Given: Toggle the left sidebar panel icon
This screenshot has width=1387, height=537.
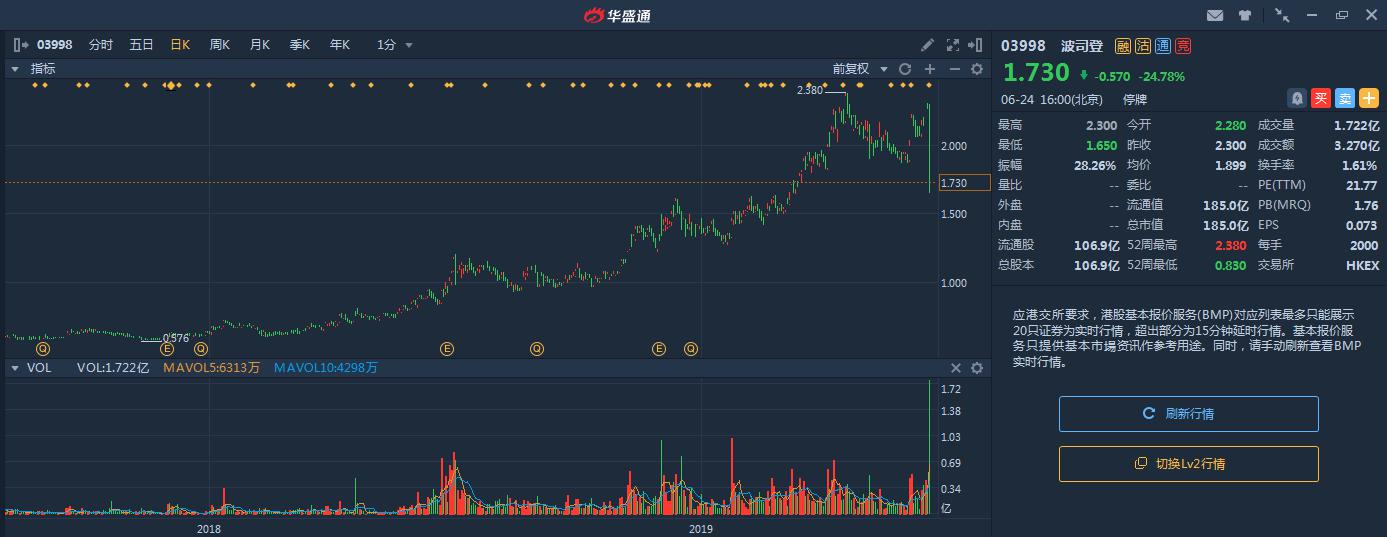Looking at the screenshot, I should pyautogui.click(x=21, y=45).
